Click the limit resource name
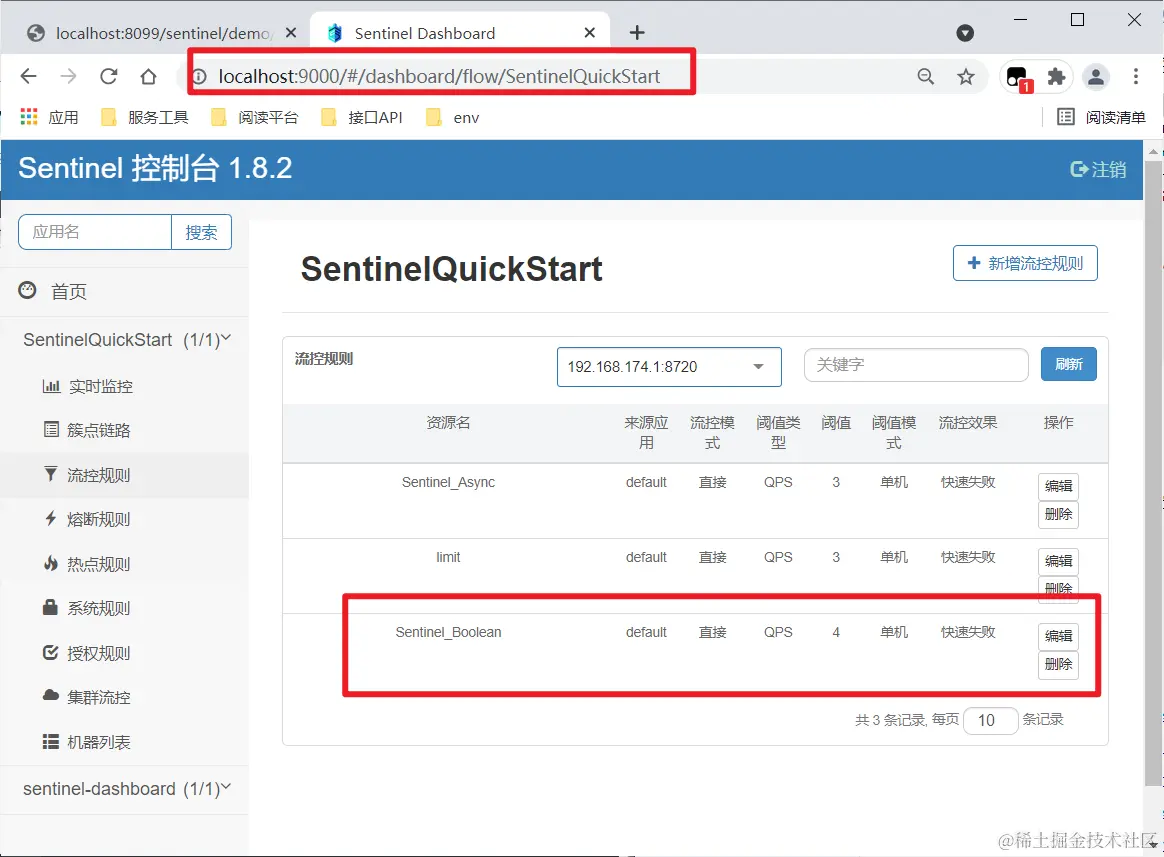 coord(448,557)
